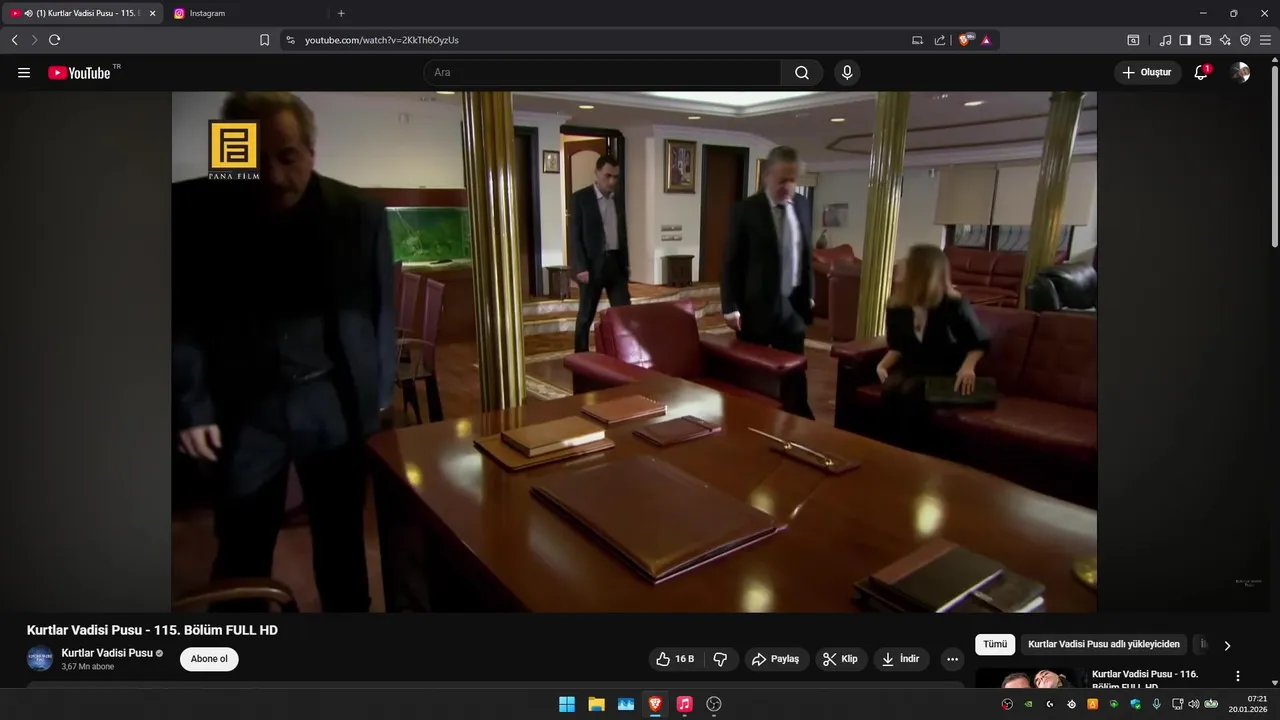Open the Music app on the taskbar
Screen dimensions: 1280x720
click(x=684, y=704)
